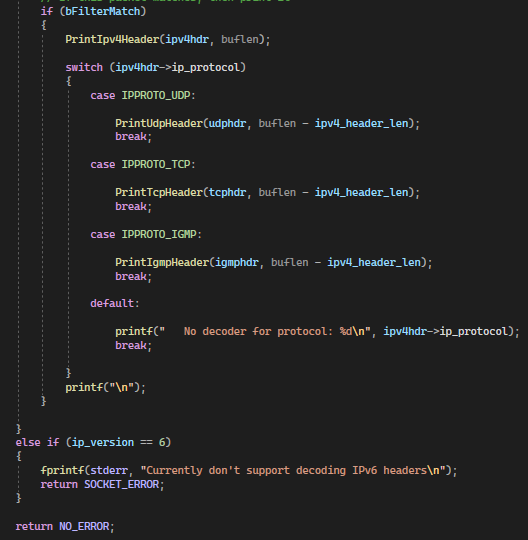Click the number 6 in ip_version comparison
This screenshot has height=540, width=528.
point(162,442)
